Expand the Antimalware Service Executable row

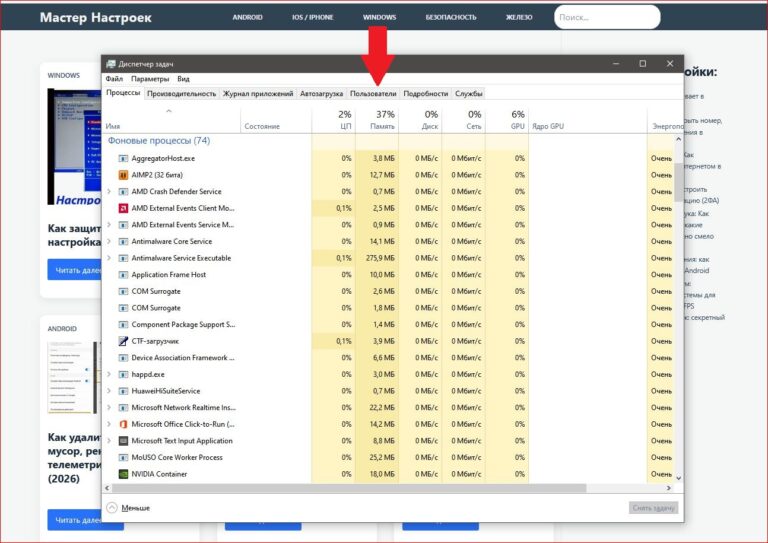109,258
